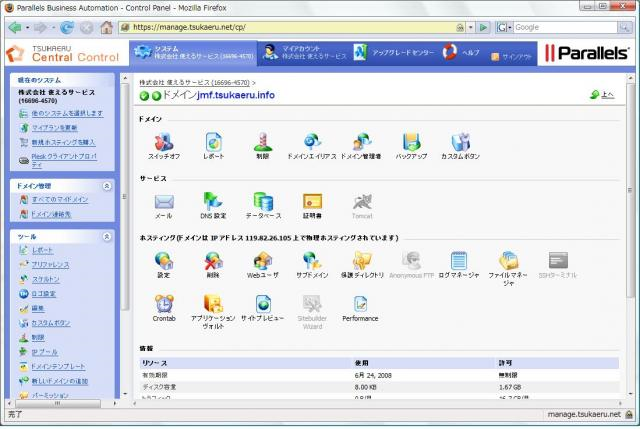This screenshot has height=429, width=640.
Task: Click ドメイン連絡先 sidebar link
Action: pos(51,214)
